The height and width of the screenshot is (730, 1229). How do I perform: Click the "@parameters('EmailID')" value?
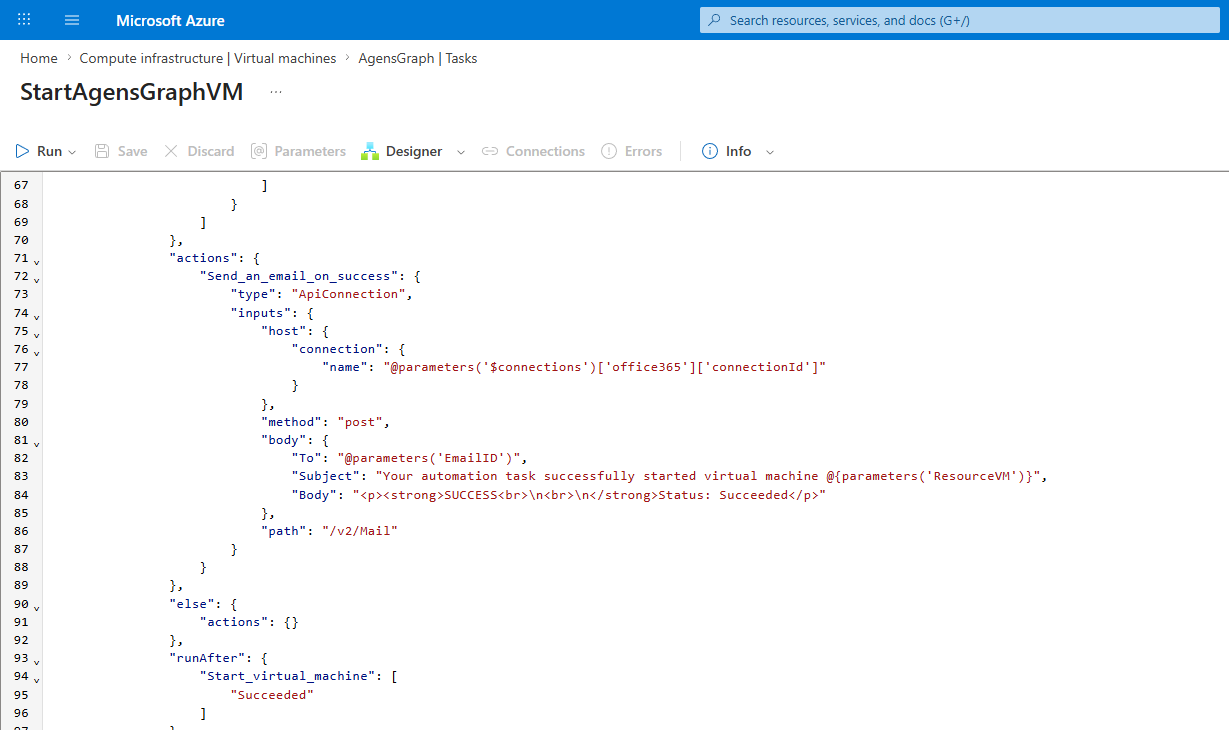431,458
